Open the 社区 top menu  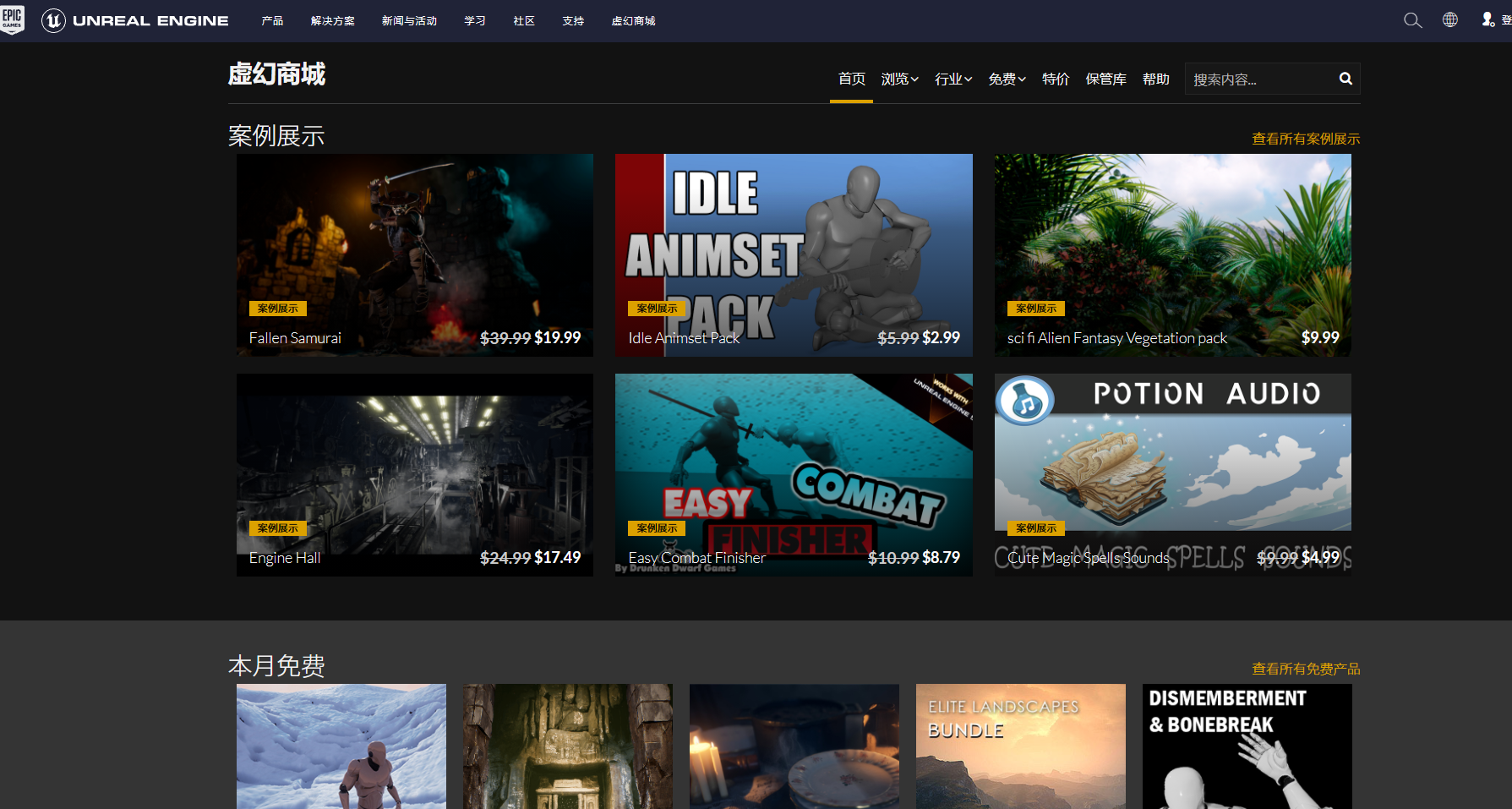524,21
